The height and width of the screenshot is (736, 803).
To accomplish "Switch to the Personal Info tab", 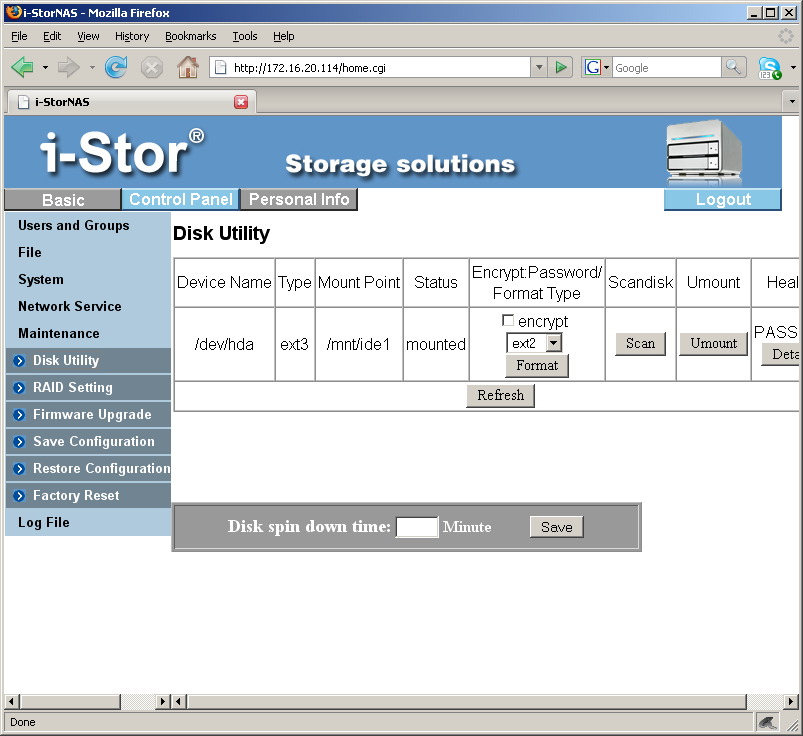I will point(299,199).
